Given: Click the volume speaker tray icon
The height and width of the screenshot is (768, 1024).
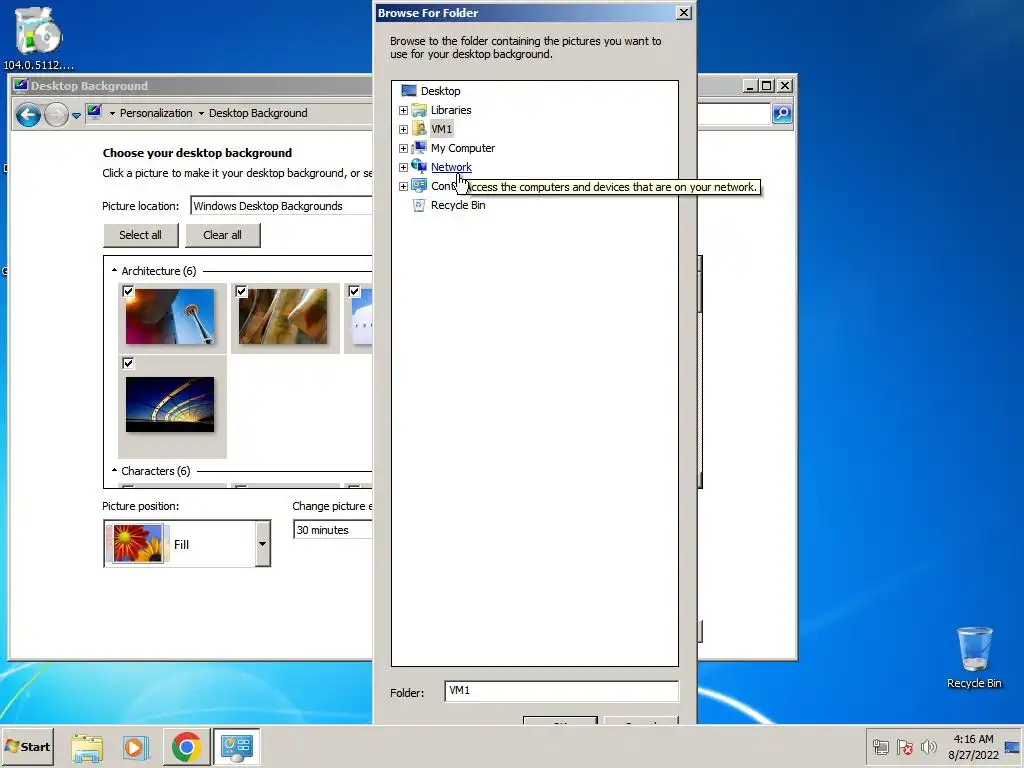Looking at the screenshot, I should (x=928, y=747).
